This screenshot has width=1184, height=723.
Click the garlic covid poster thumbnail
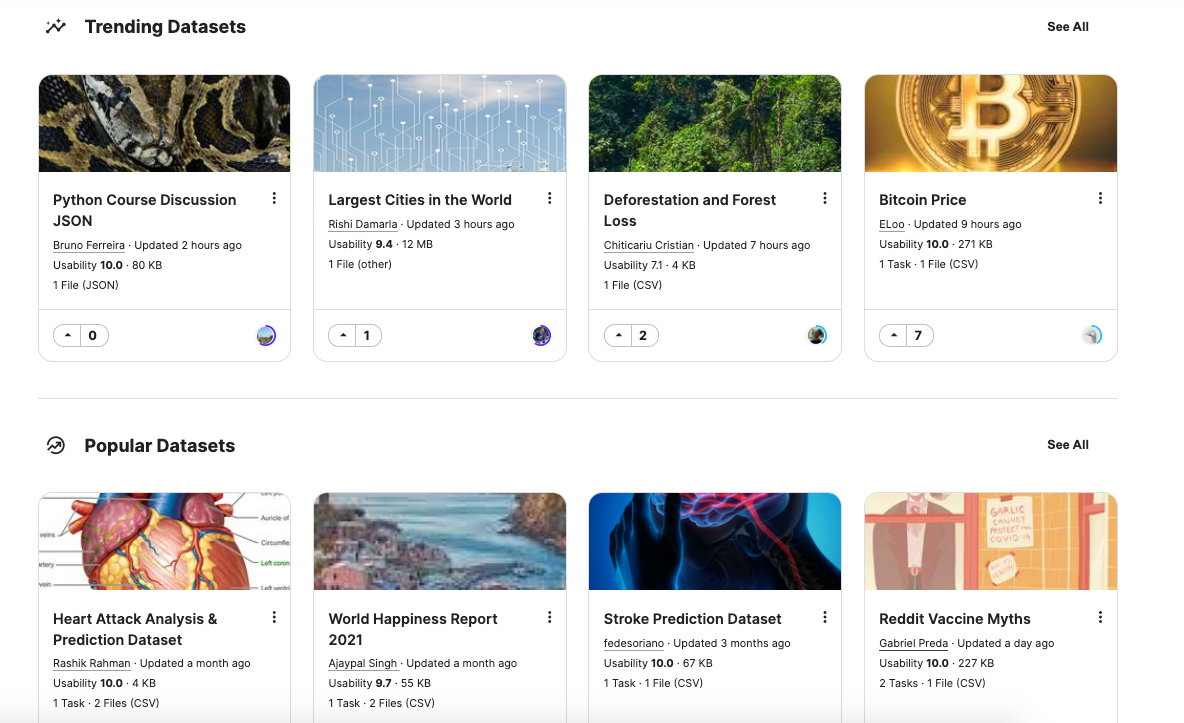(x=991, y=542)
